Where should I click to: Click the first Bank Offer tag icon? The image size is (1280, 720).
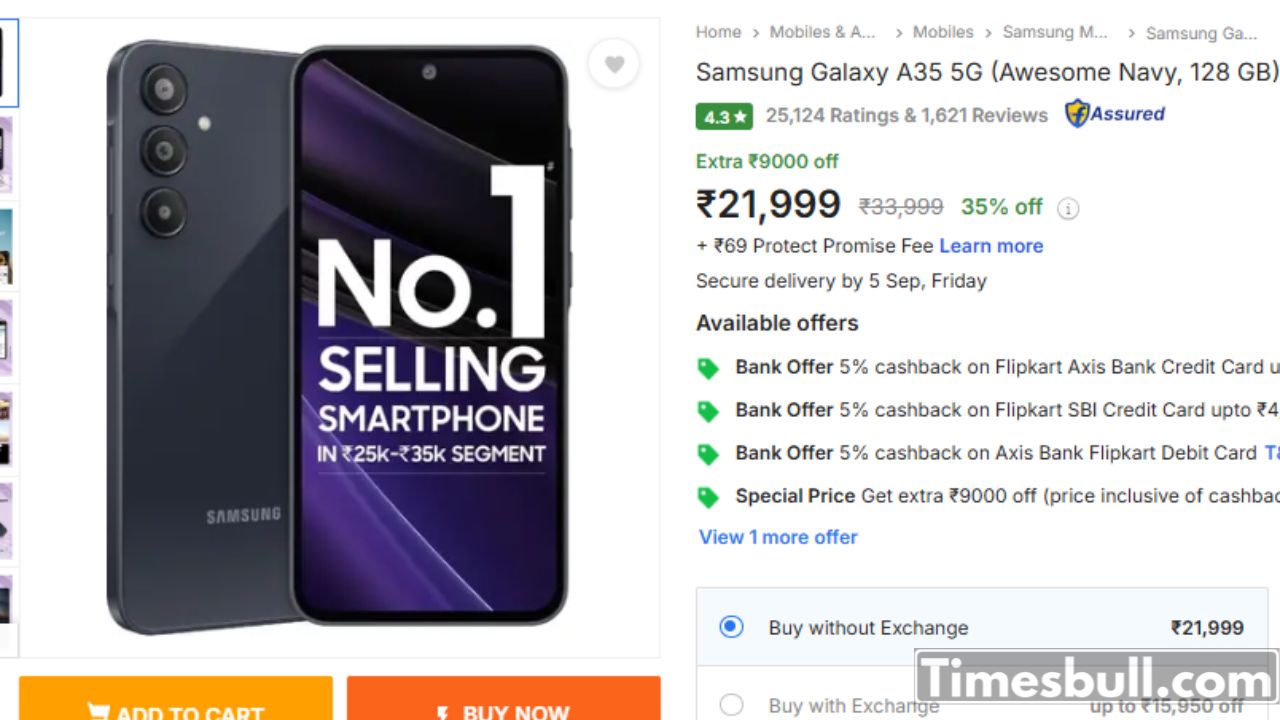pos(708,368)
